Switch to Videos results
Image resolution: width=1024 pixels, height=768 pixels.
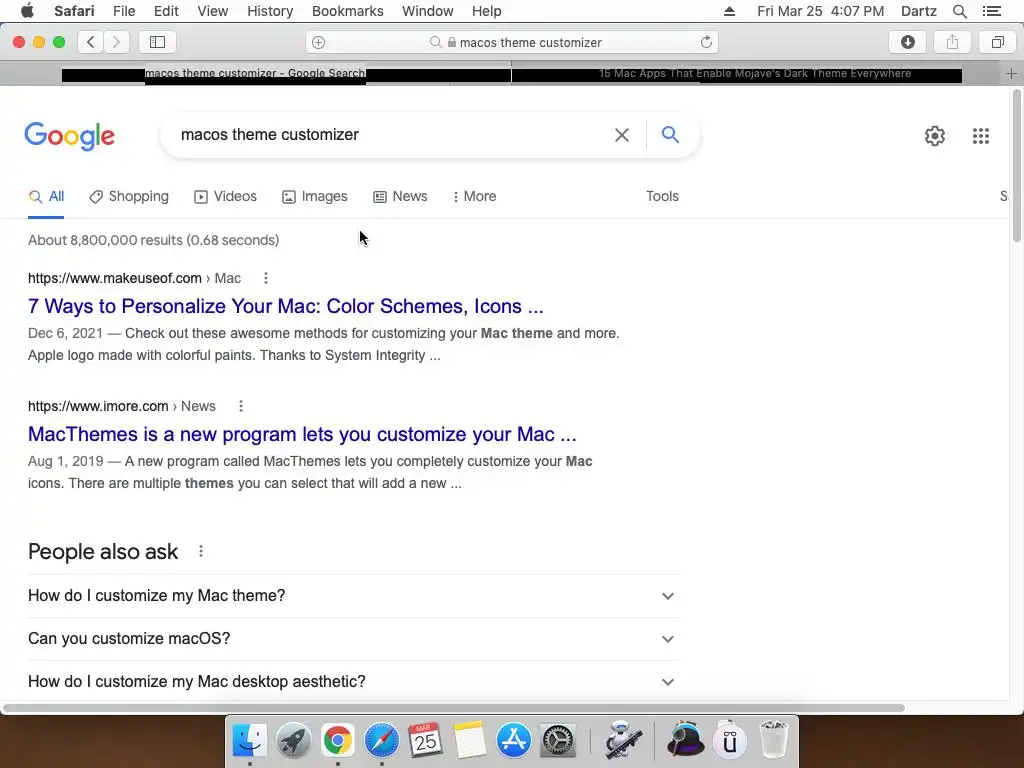coord(225,197)
